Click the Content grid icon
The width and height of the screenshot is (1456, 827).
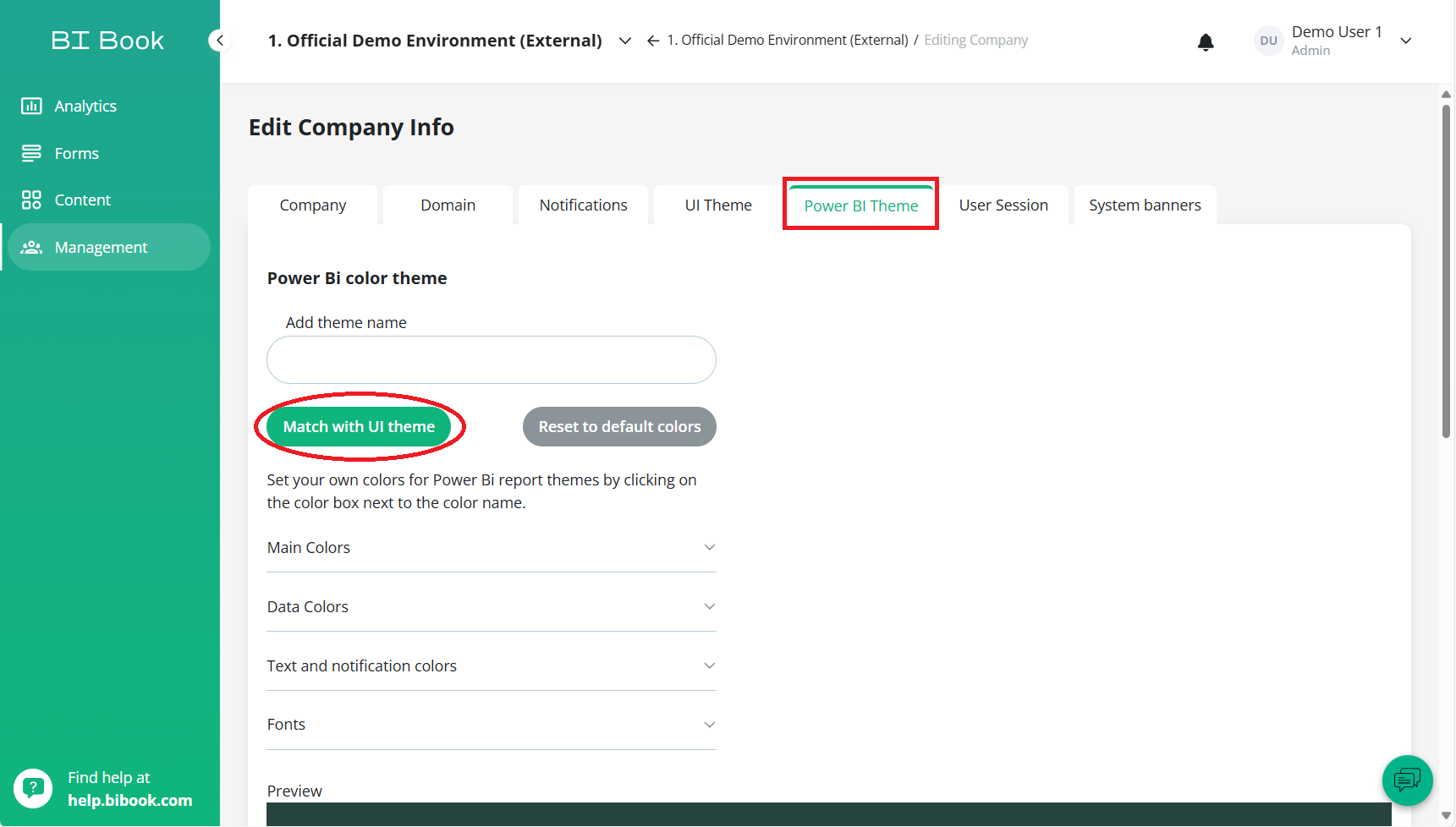click(x=31, y=200)
